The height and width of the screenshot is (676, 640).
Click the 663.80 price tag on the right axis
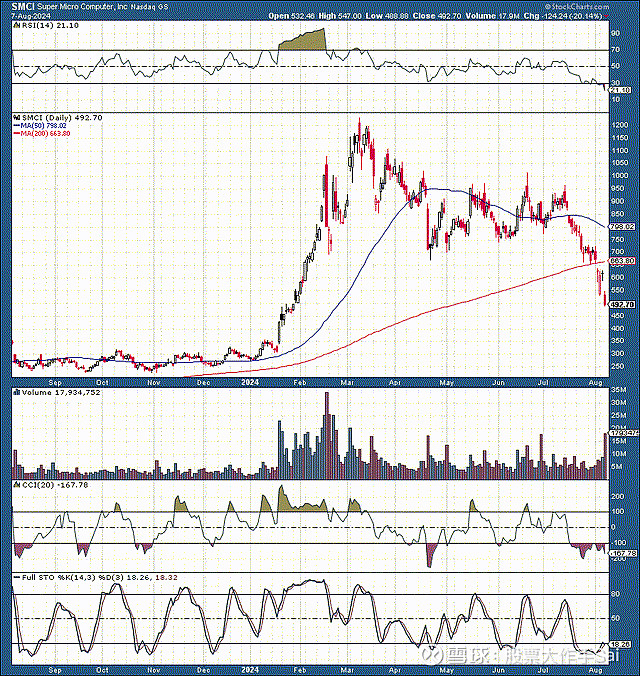coord(623,261)
